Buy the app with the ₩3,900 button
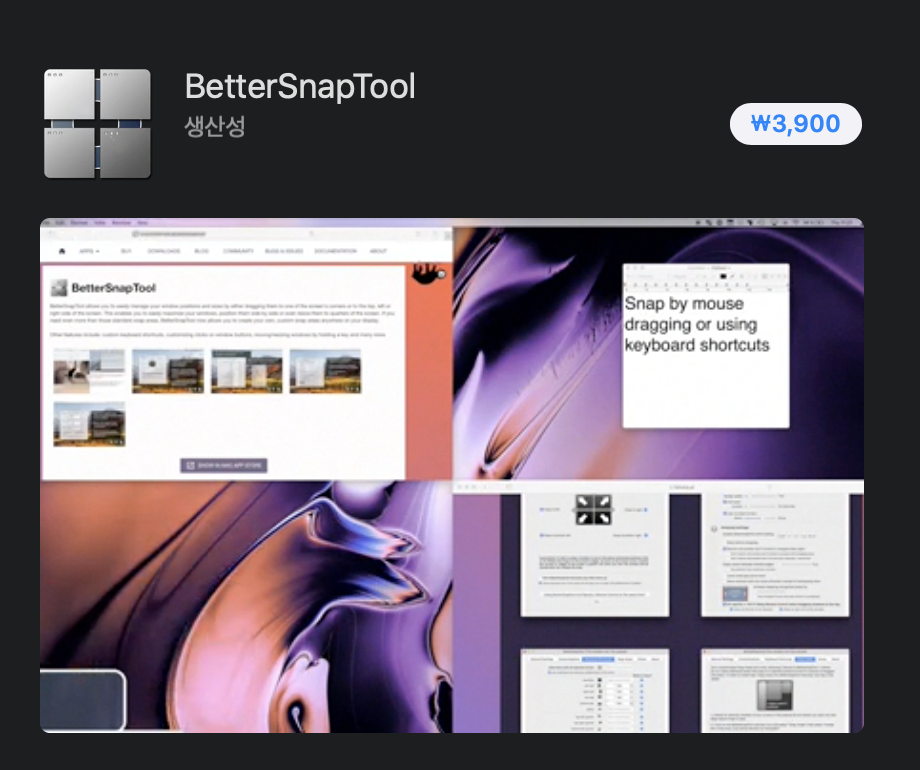Viewport: 920px width, 770px height. coord(796,124)
